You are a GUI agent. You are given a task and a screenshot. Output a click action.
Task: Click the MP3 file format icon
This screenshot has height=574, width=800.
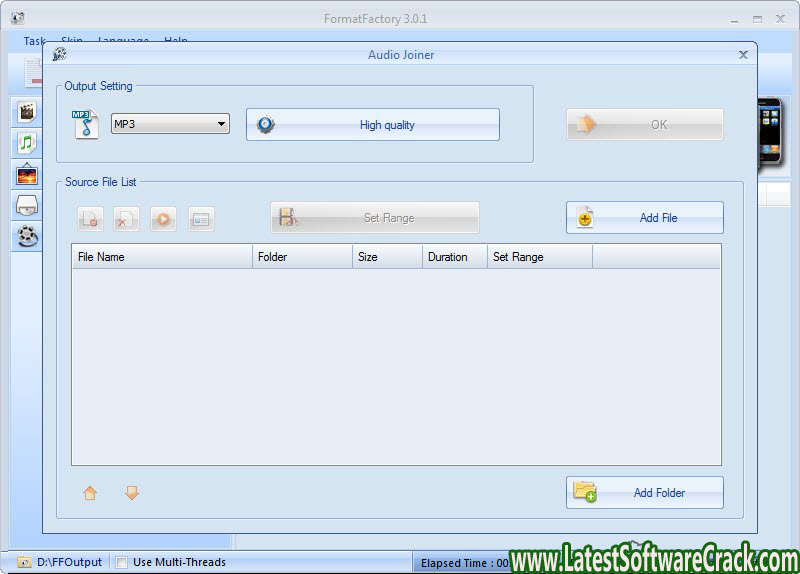click(x=85, y=124)
